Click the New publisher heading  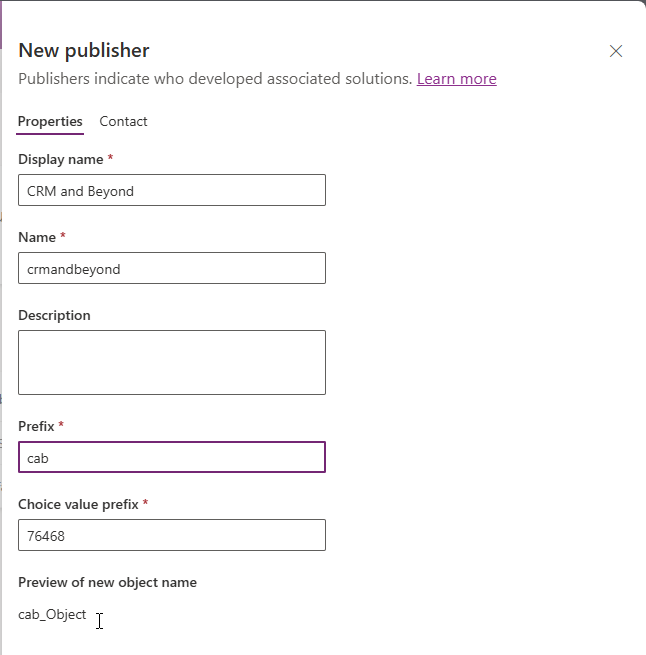coord(84,50)
